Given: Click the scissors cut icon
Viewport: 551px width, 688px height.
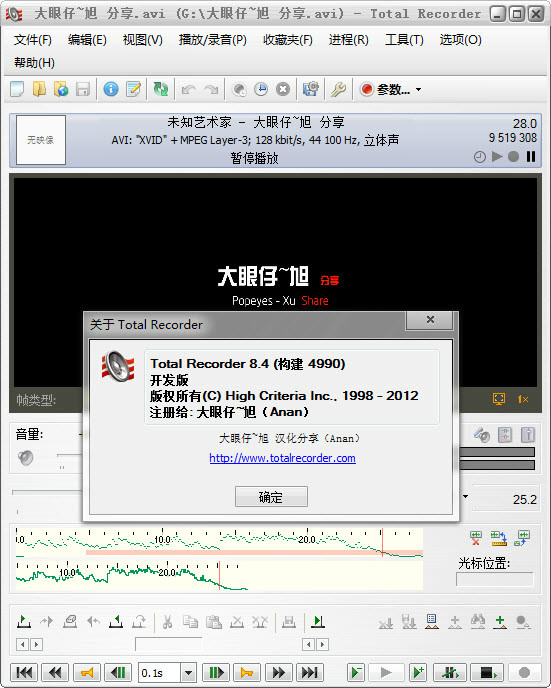Looking at the screenshot, I should point(167,621).
